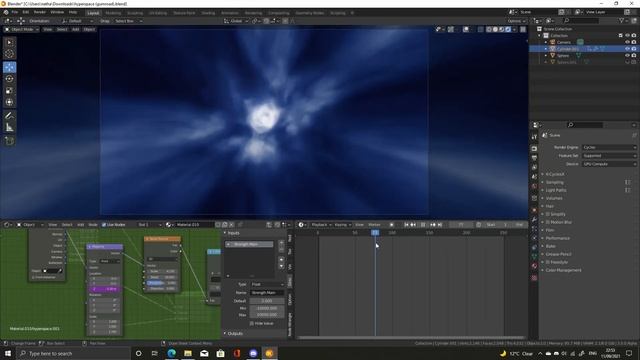640x360 pixels.
Task: Switch viewport to Material Preview shading
Action: 502,29
